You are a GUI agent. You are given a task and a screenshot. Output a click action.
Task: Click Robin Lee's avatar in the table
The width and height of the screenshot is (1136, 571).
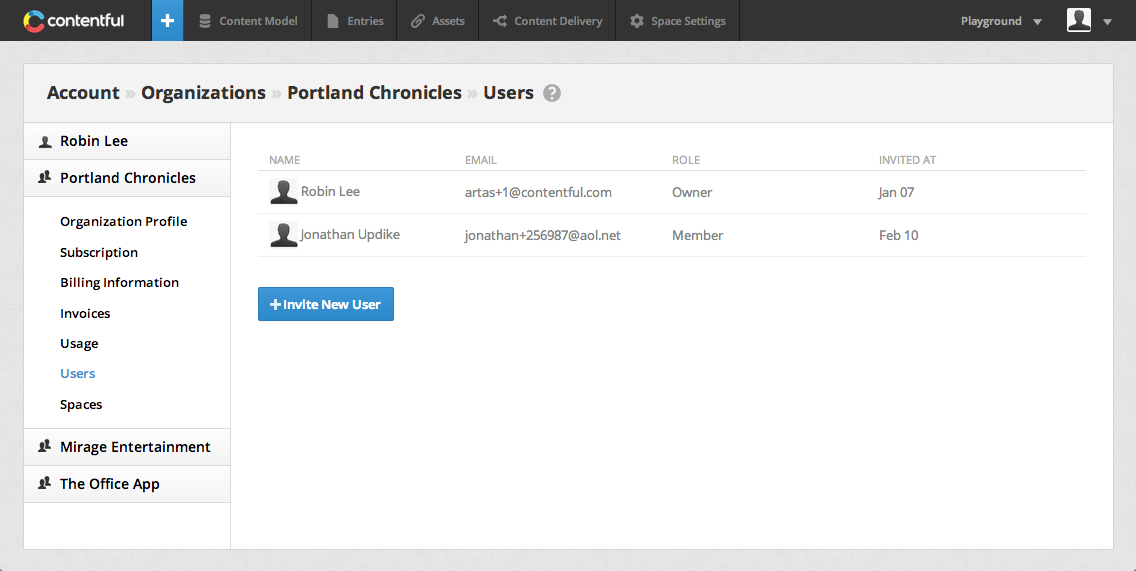point(283,191)
